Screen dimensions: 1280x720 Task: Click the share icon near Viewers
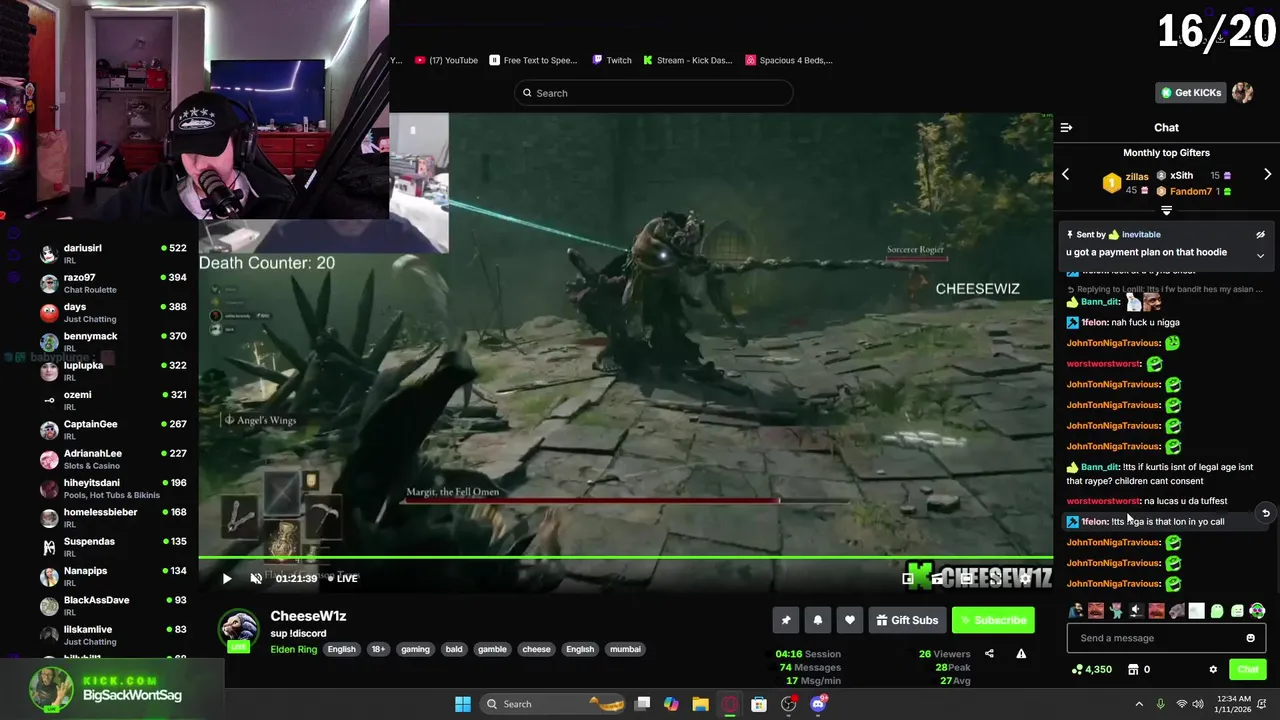pos(989,654)
